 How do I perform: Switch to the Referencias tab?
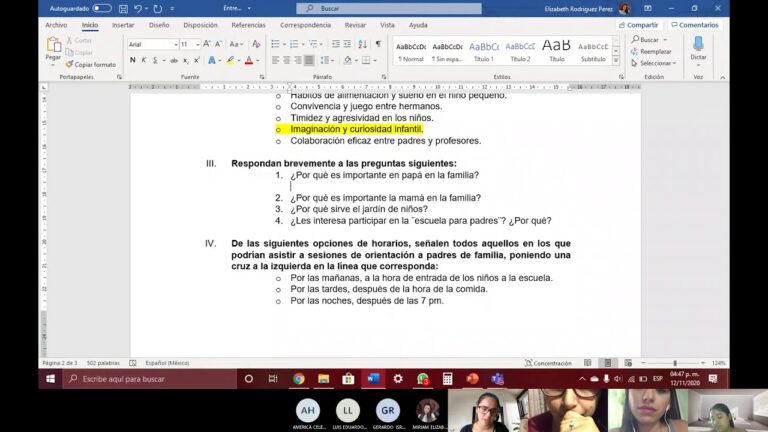click(x=248, y=25)
